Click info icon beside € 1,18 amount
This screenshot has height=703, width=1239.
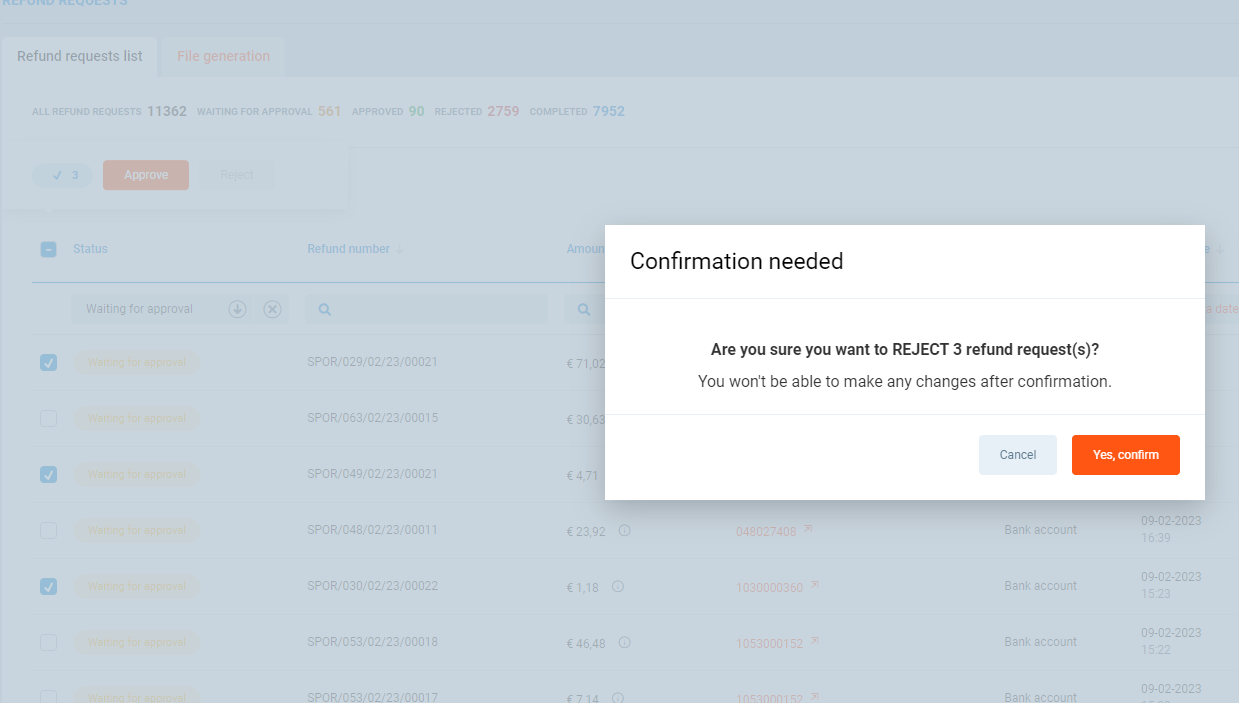click(x=618, y=587)
